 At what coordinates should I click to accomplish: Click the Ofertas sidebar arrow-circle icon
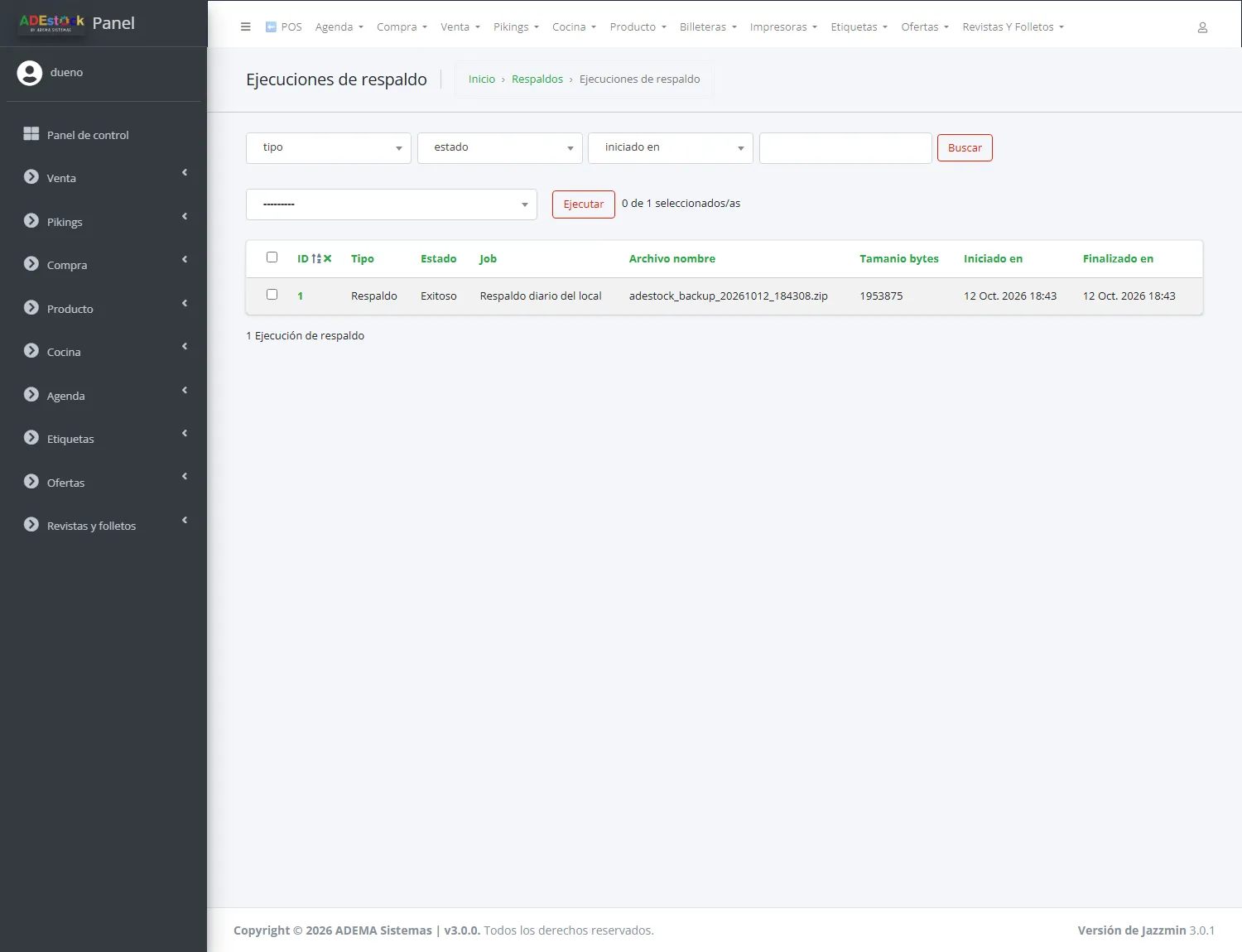click(31, 482)
